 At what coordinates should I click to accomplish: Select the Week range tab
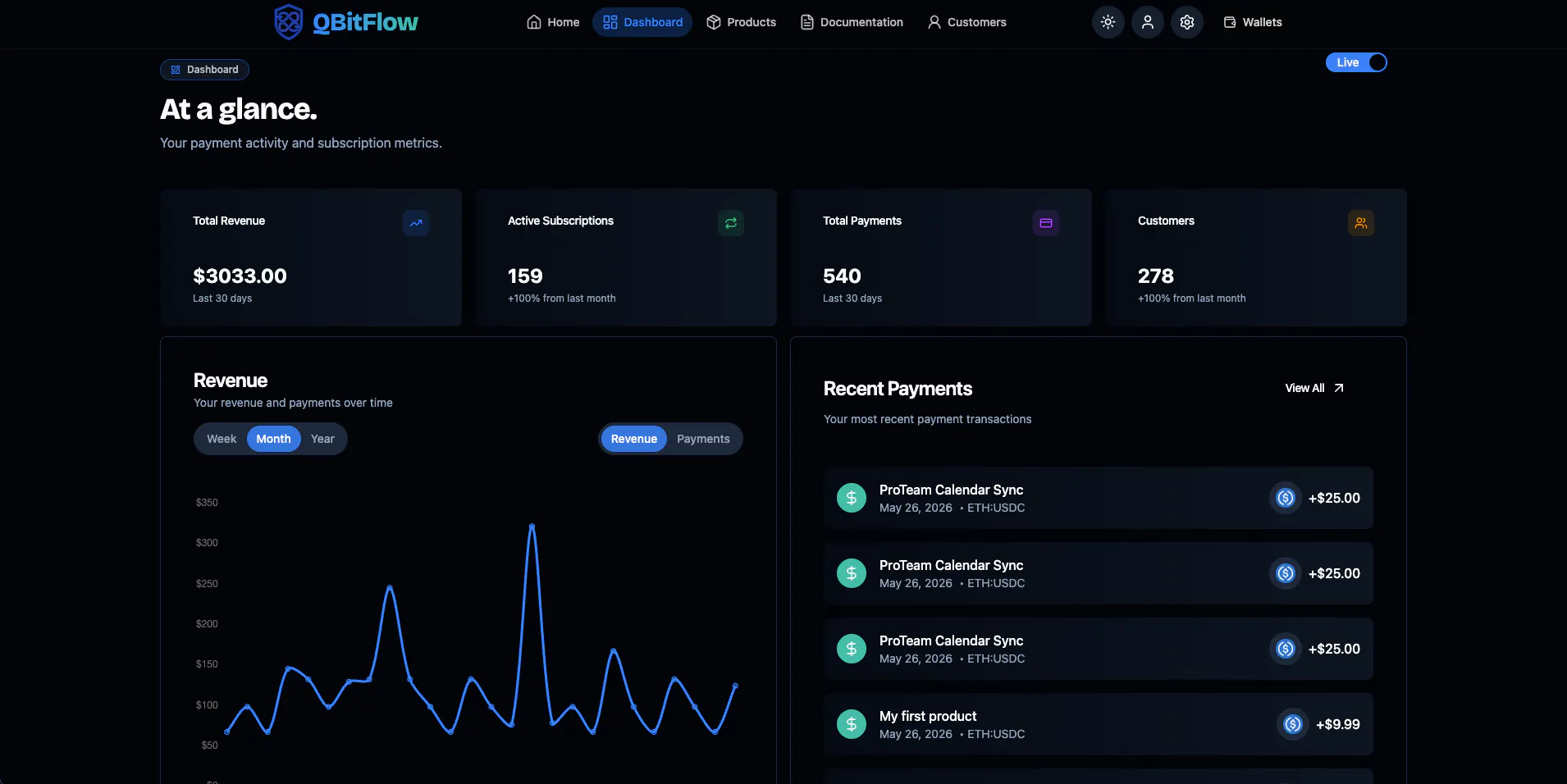click(x=222, y=439)
